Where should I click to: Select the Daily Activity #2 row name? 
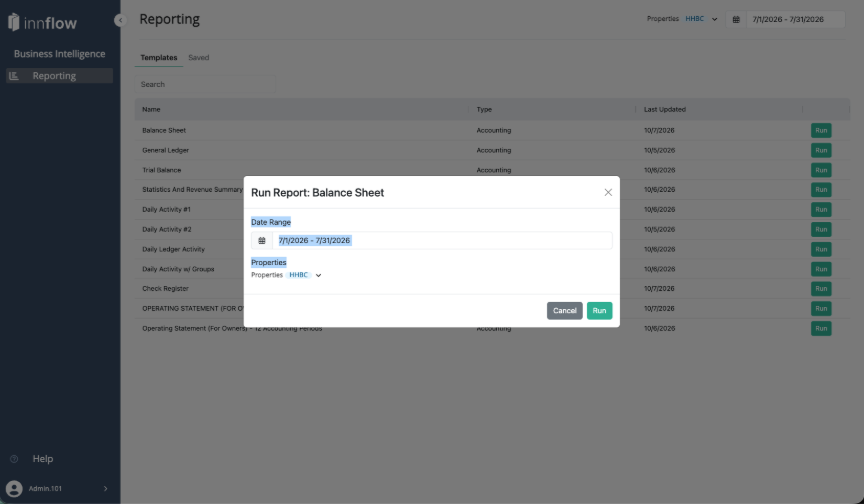[166, 229]
